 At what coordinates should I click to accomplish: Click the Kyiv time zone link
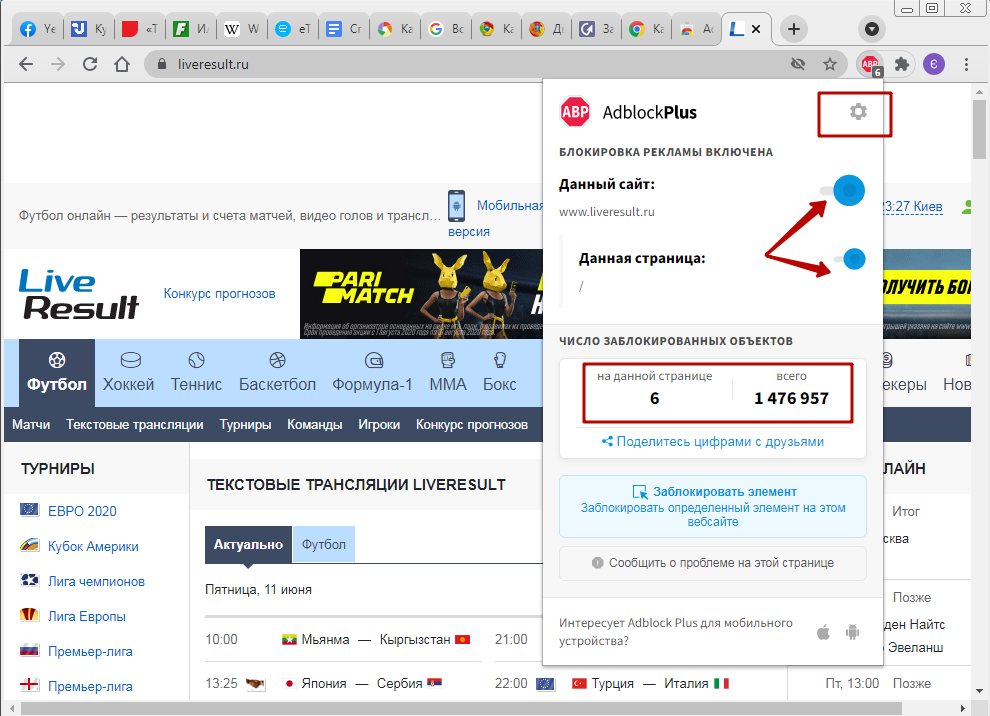(x=912, y=206)
